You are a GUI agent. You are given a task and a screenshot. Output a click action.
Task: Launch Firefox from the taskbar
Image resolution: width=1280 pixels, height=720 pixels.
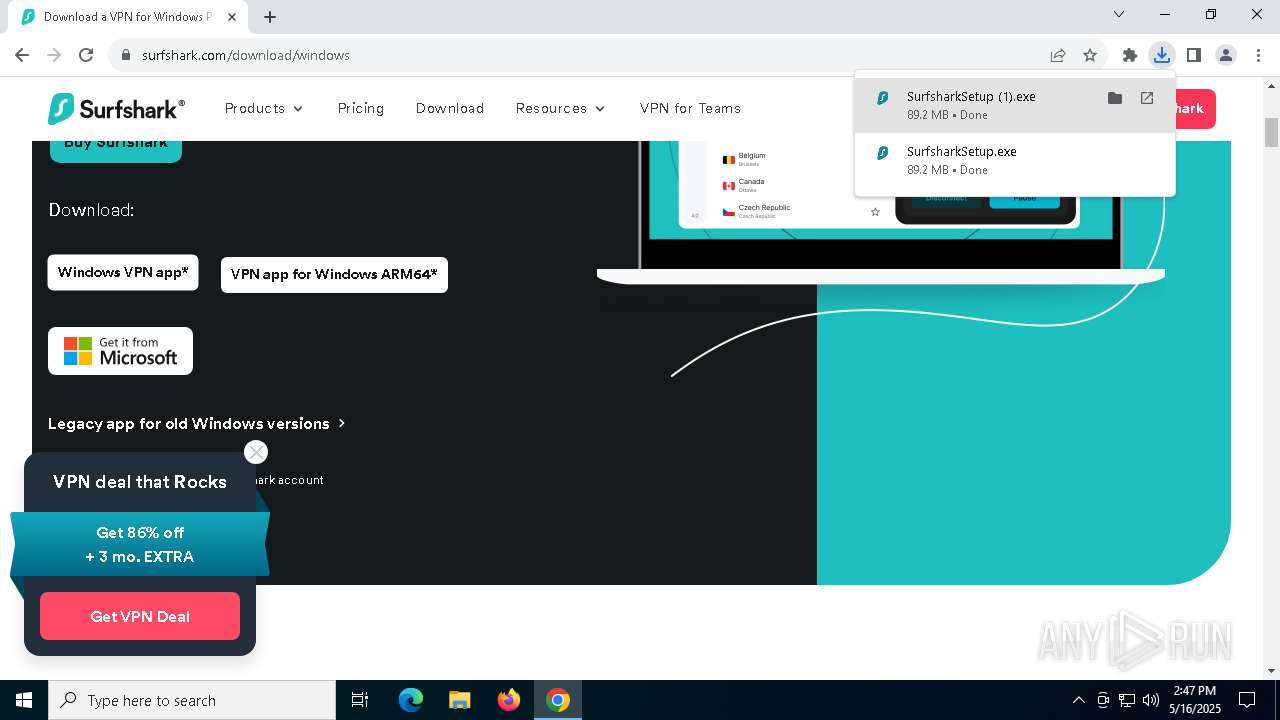pos(509,700)
